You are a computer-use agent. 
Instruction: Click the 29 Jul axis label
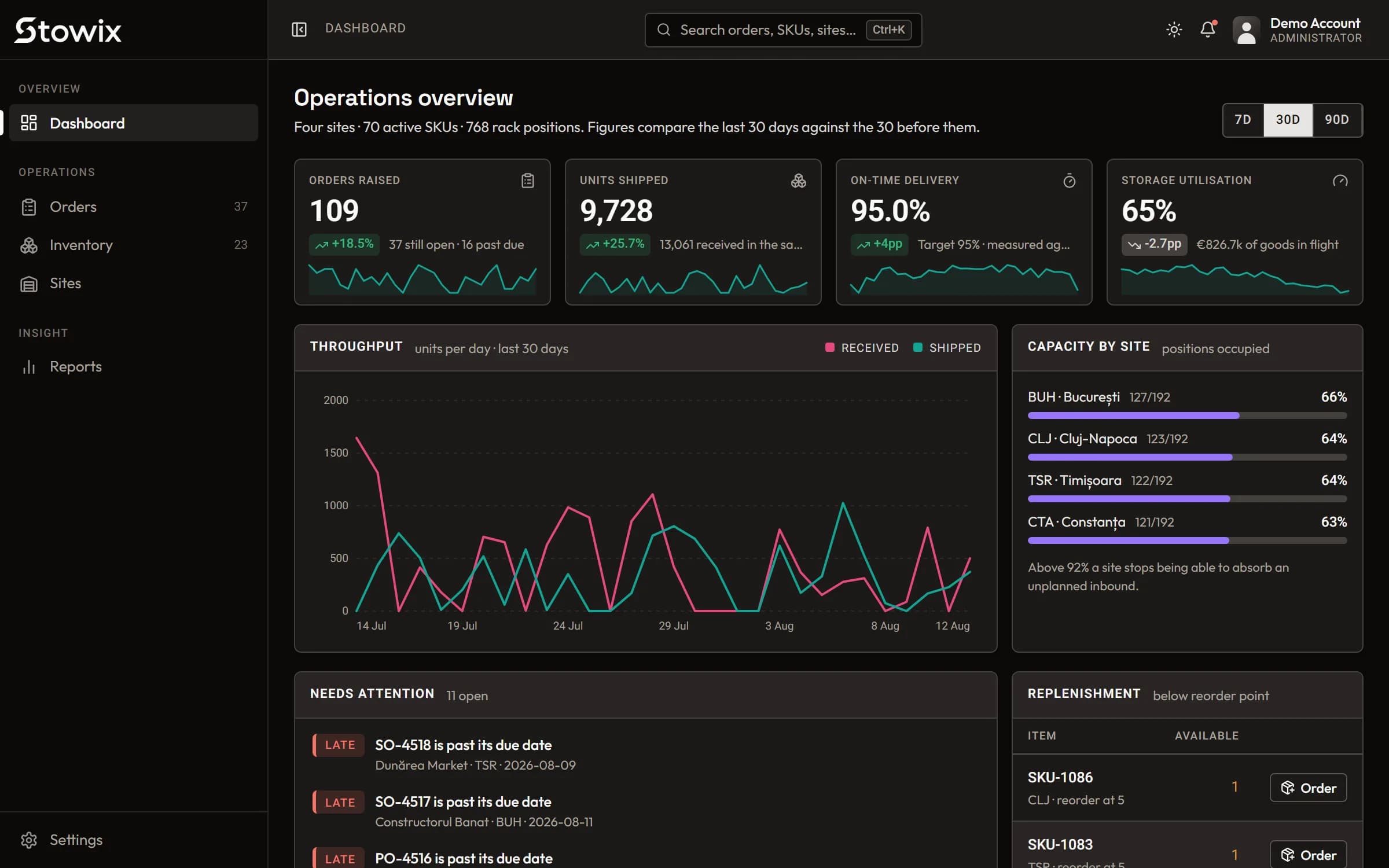point(674,626)
